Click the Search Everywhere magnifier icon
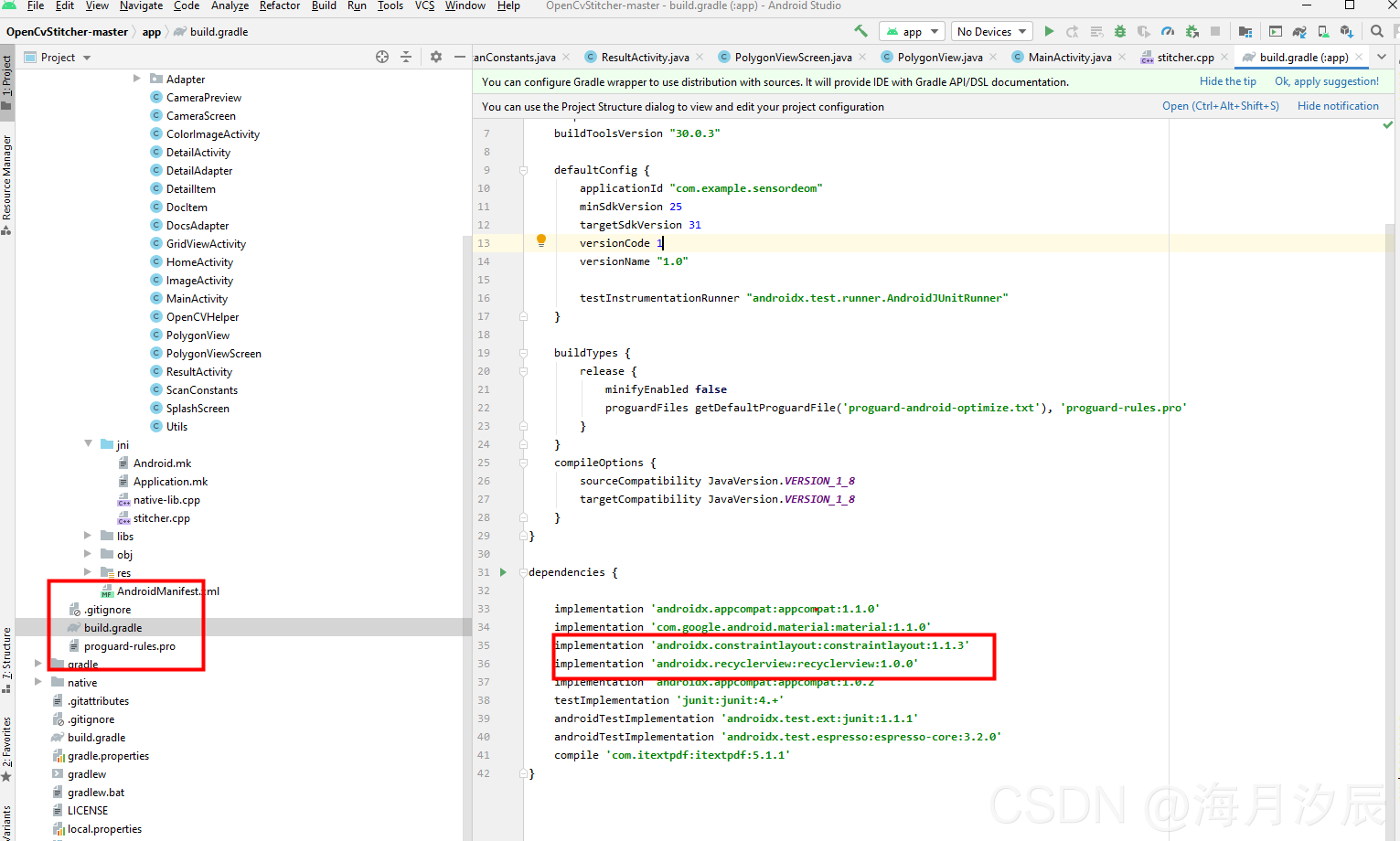 [1377, 31]
